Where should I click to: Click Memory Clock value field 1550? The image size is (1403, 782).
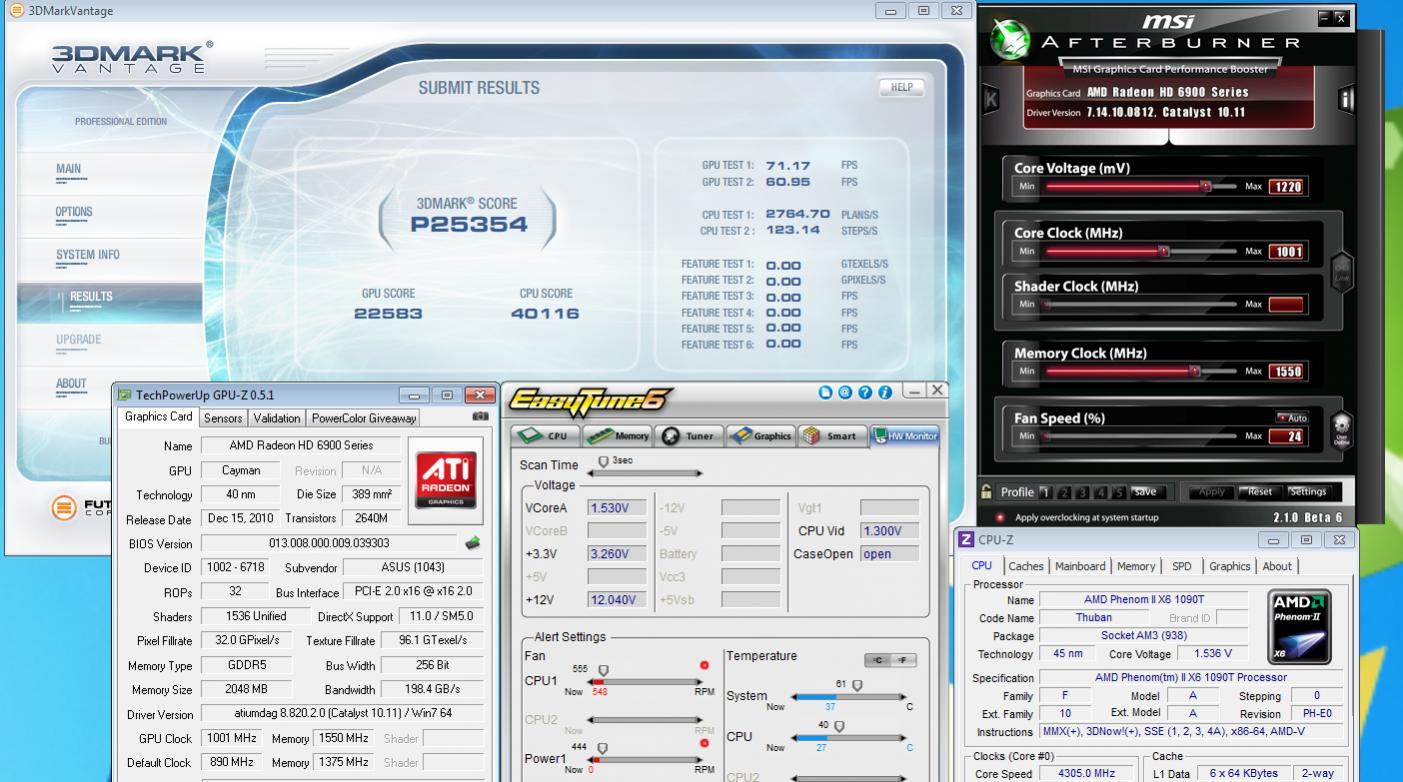pyautogui.click(x=1287, y=371)
